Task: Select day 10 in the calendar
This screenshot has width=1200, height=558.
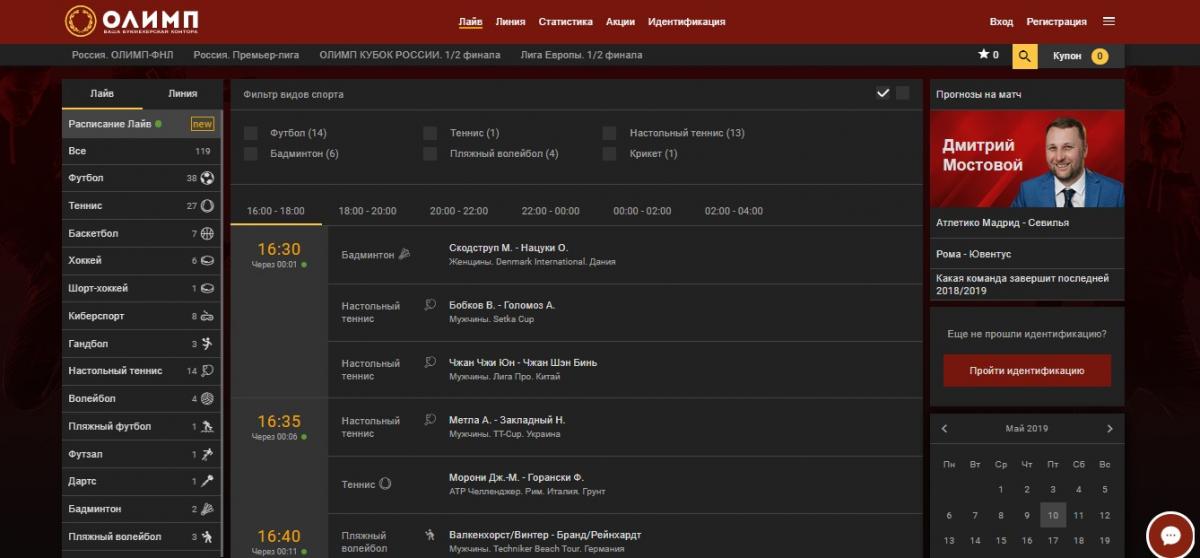Action: pyautogui.click(x=1052, y=515)
